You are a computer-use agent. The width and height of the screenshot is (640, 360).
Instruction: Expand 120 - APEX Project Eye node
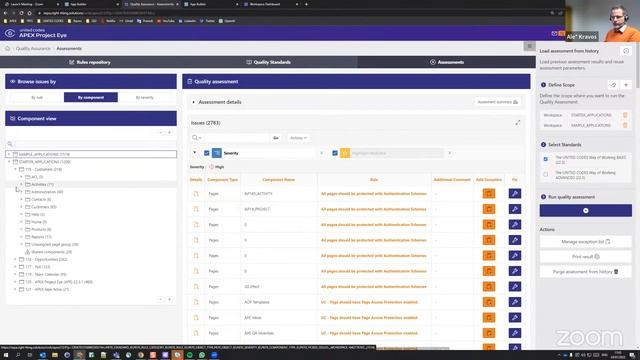(x=15, y=282)
